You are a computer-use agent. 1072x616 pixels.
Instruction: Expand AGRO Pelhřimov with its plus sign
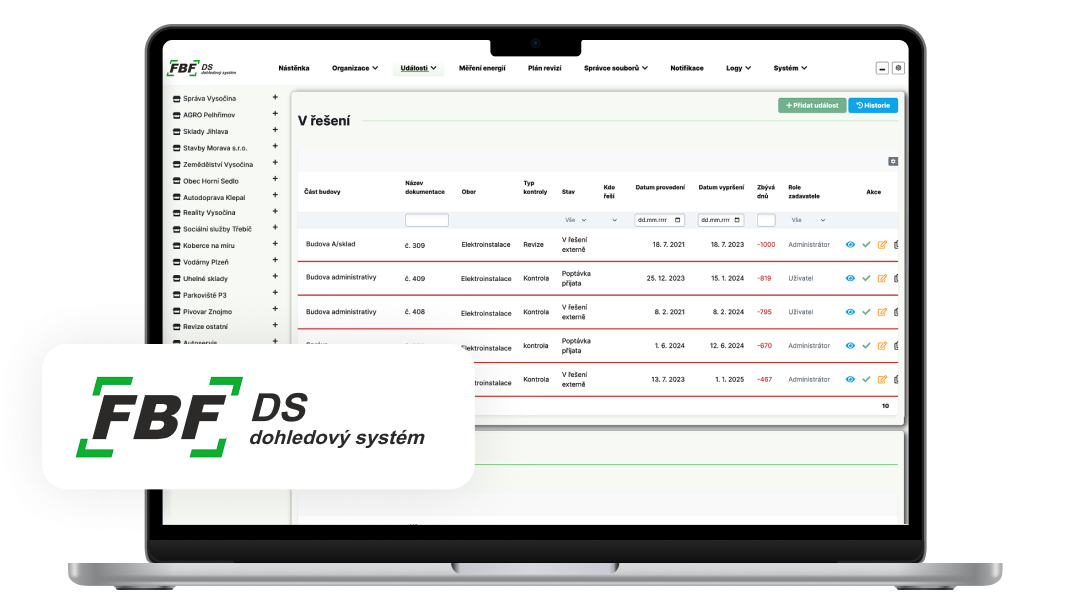(275, 114)
